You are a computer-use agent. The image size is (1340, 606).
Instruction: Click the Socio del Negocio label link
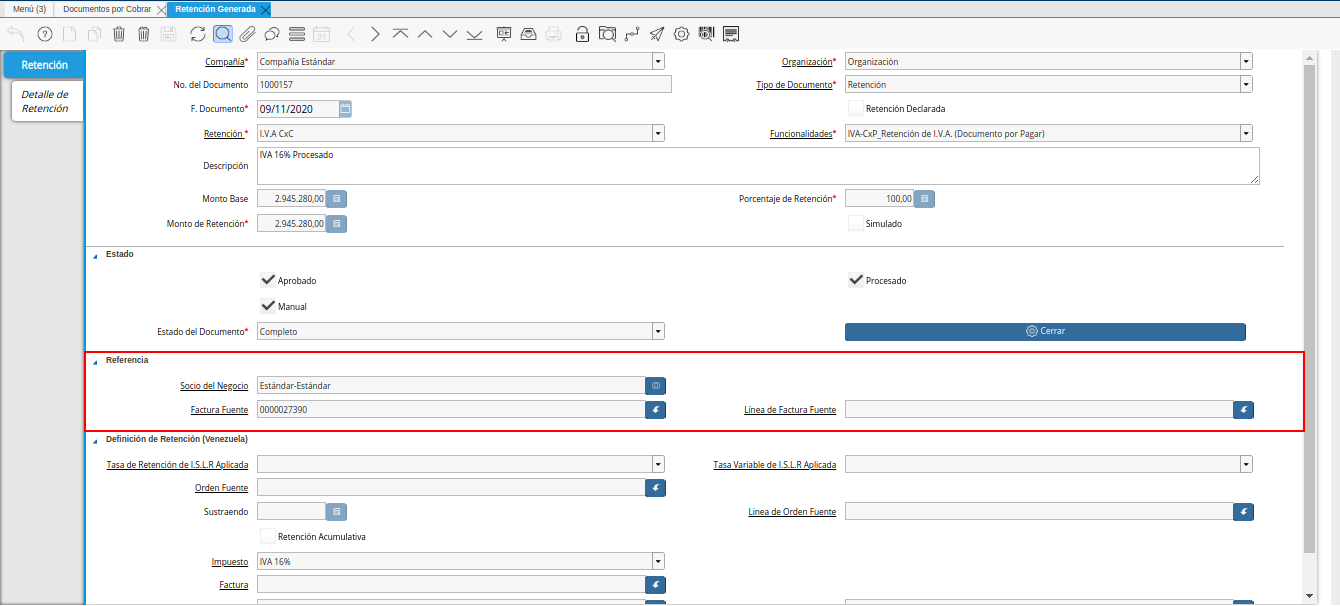[x=214, y=385]
